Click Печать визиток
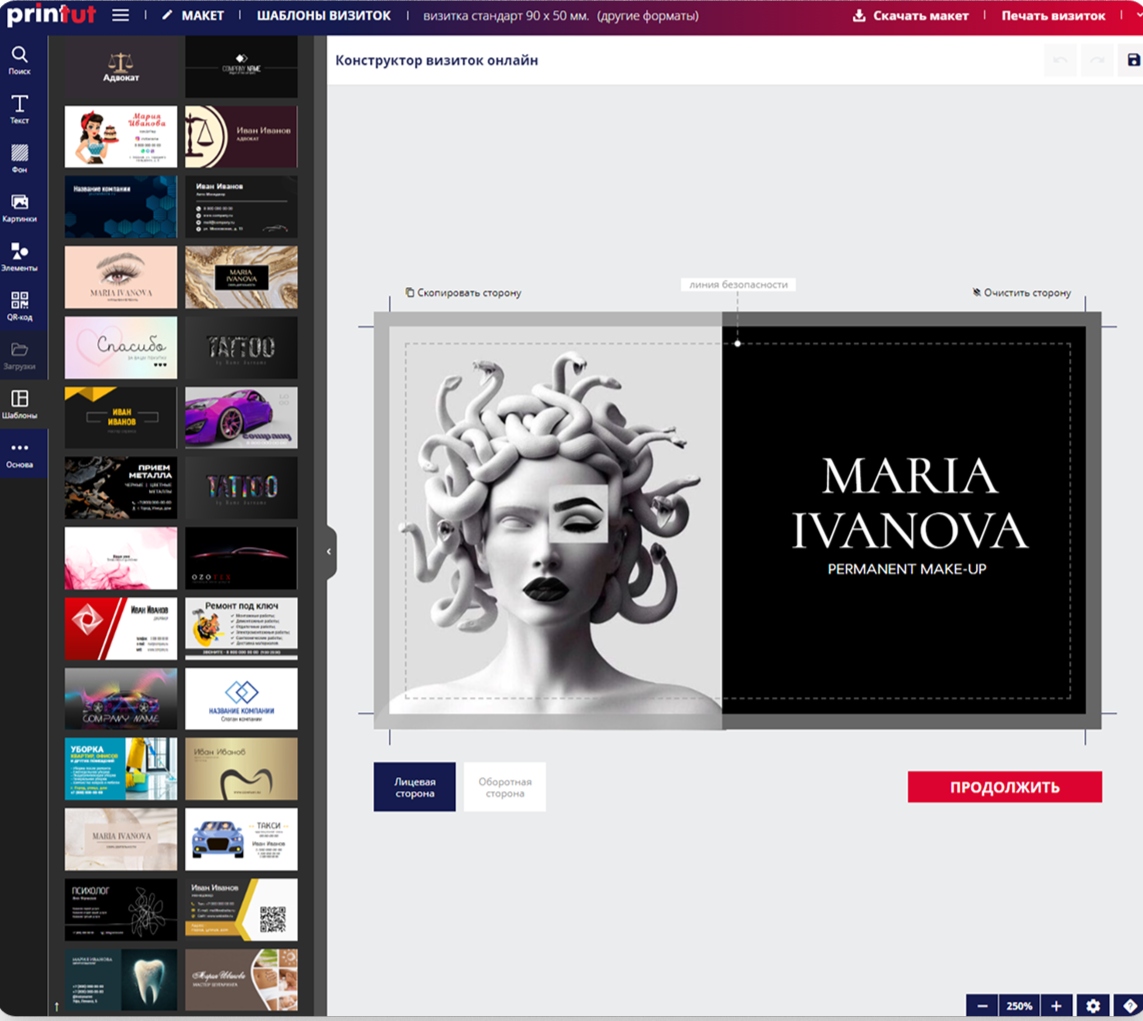The width and height of the screenshot is (1143, 1021). tap(1053, 15)
